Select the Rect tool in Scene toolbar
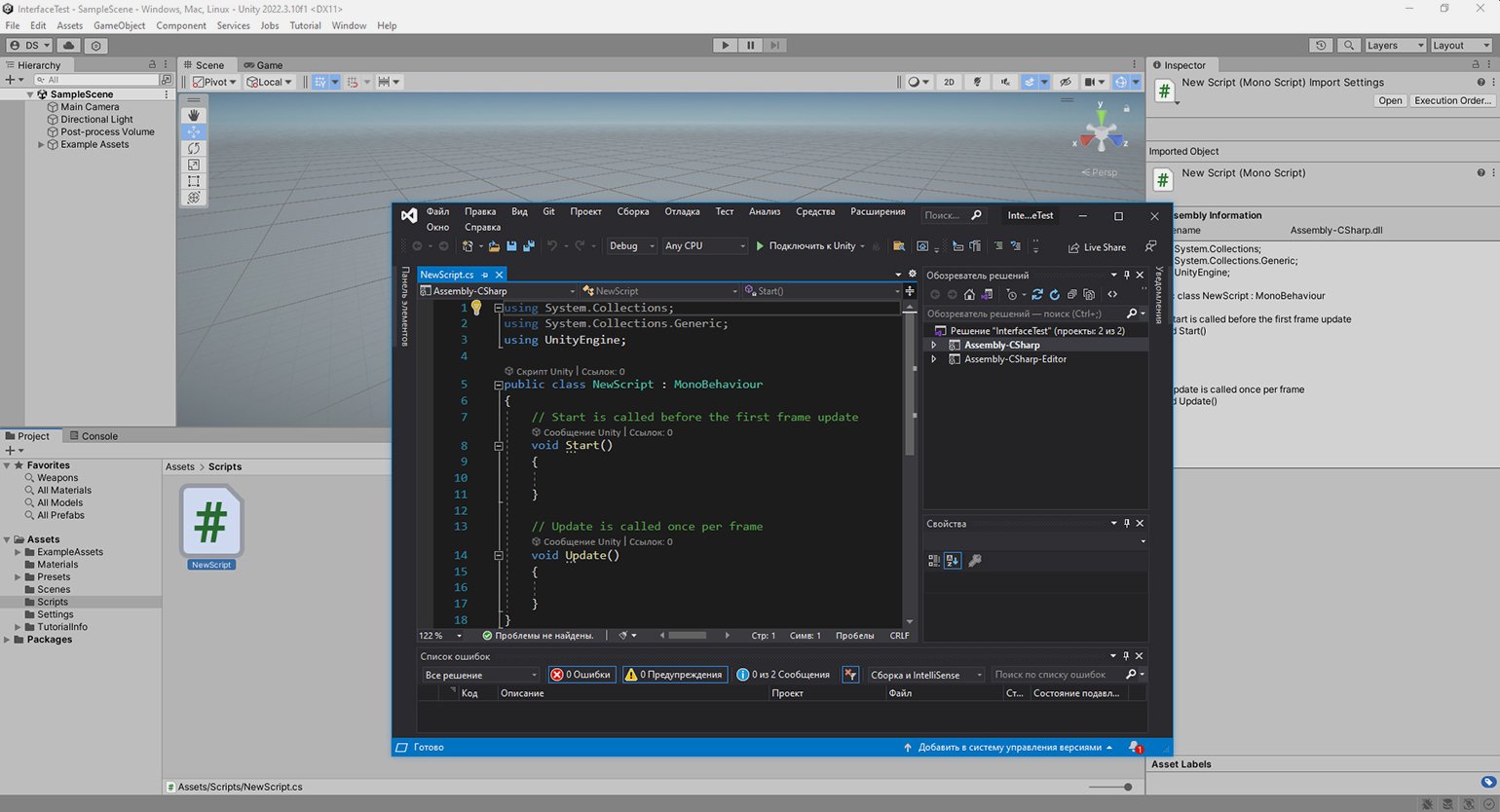 [194, 181]
